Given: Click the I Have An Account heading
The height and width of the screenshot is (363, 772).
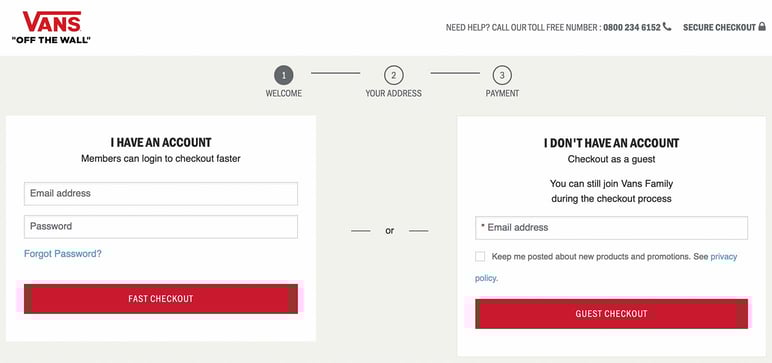Looking at the screenshot, I should click(161, 143).
